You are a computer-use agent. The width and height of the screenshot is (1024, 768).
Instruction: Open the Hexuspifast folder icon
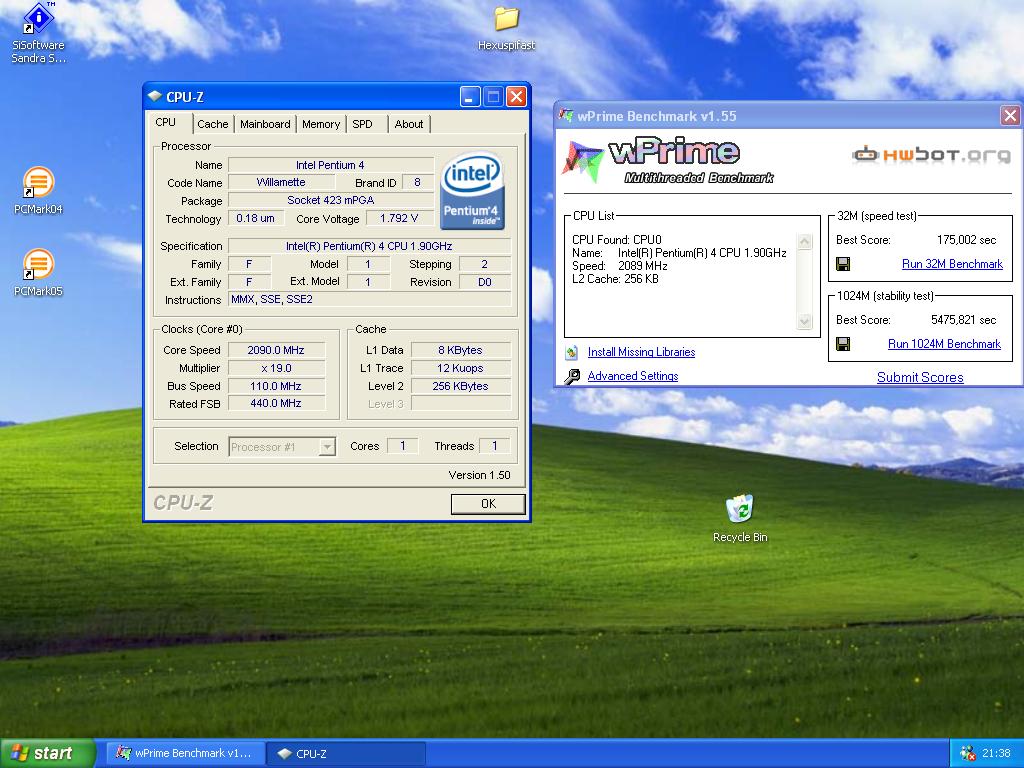506,29
